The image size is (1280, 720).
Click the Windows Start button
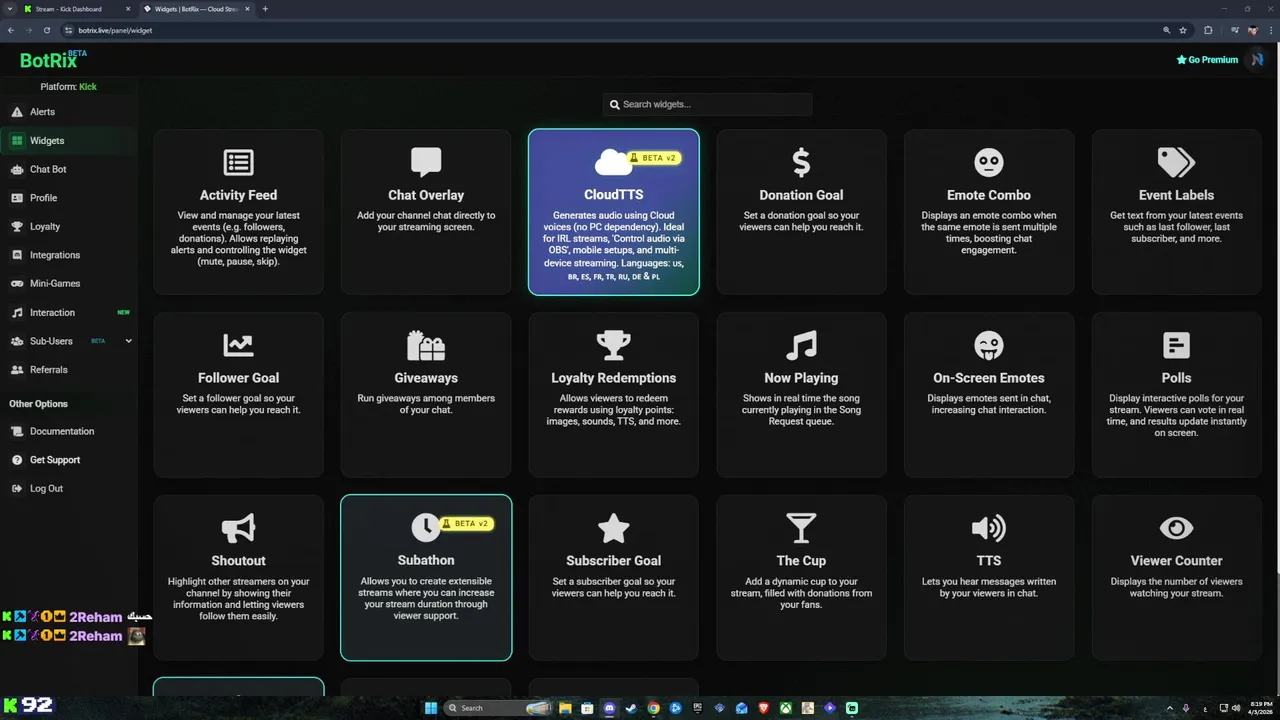(431, 708)
